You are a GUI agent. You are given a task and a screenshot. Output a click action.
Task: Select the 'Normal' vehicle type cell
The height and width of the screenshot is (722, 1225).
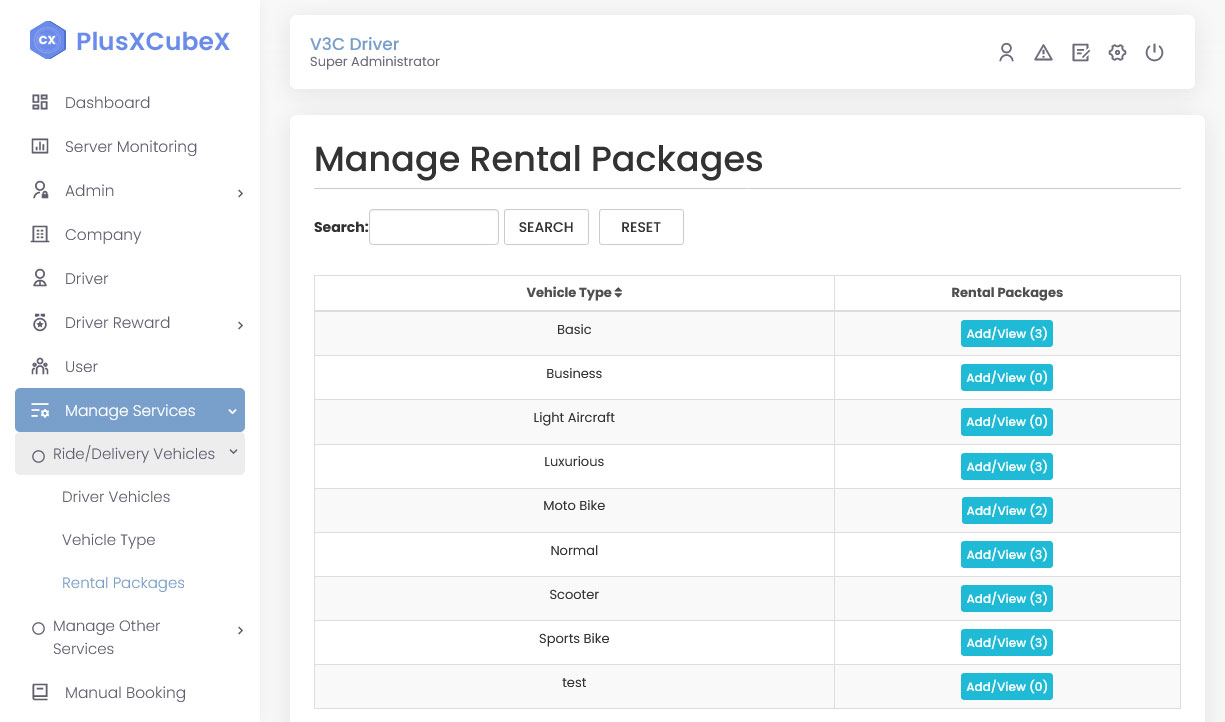[574, 554]
